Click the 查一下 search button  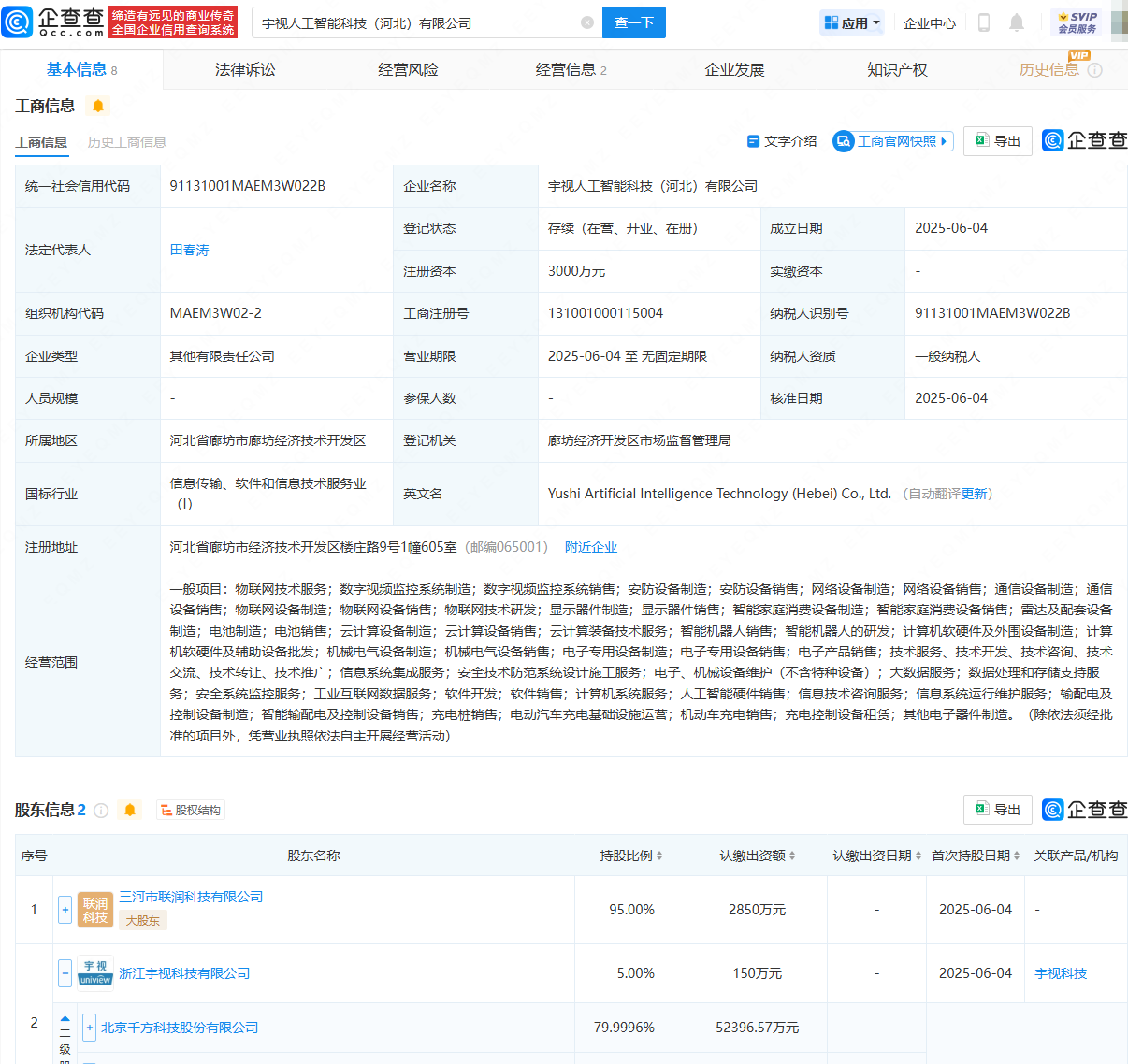pyautogui.click(x=634, y=22)
